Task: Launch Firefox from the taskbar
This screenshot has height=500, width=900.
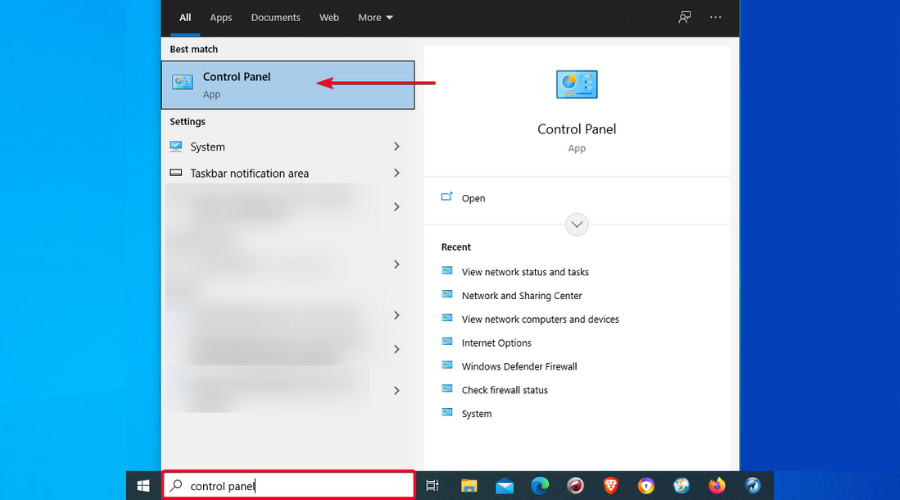Action: [717, 486]
